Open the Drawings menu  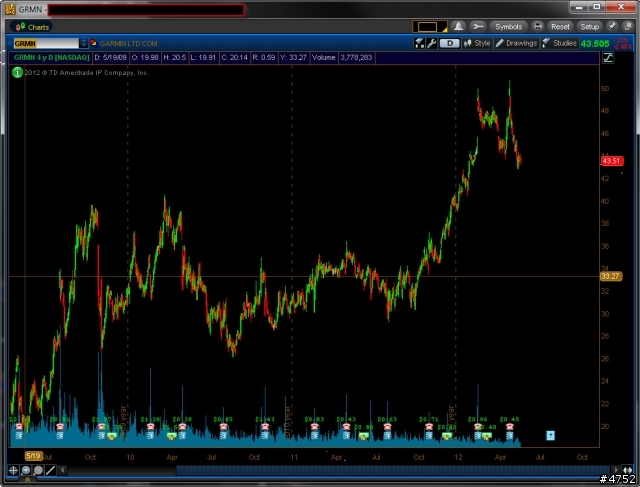[x=516, y=43]
